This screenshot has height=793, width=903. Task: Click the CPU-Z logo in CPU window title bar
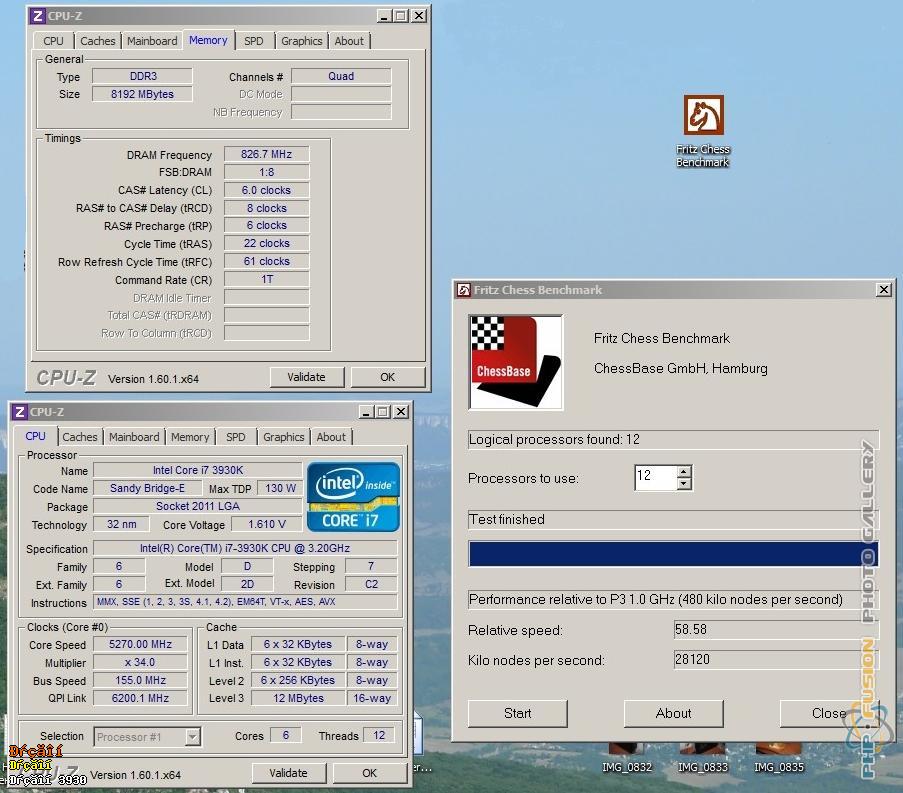[x=20, y=412]
